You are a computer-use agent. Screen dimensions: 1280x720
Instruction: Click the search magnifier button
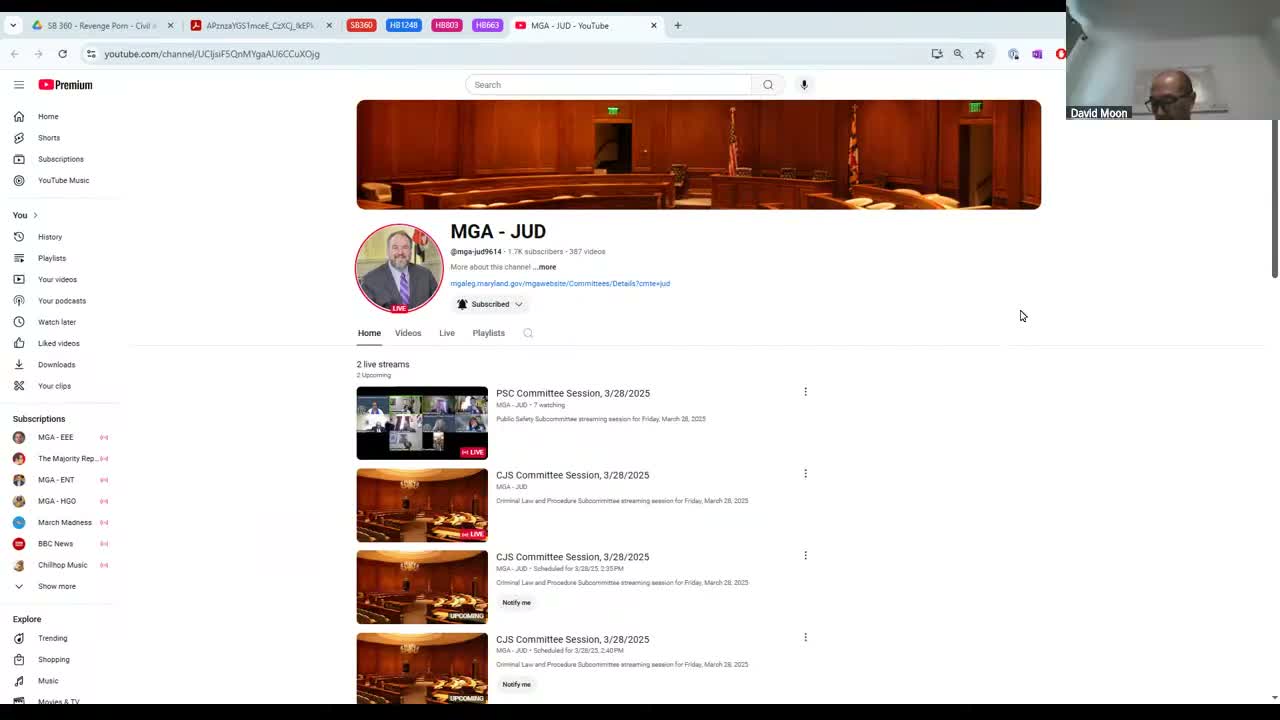(x=768, y=85)
